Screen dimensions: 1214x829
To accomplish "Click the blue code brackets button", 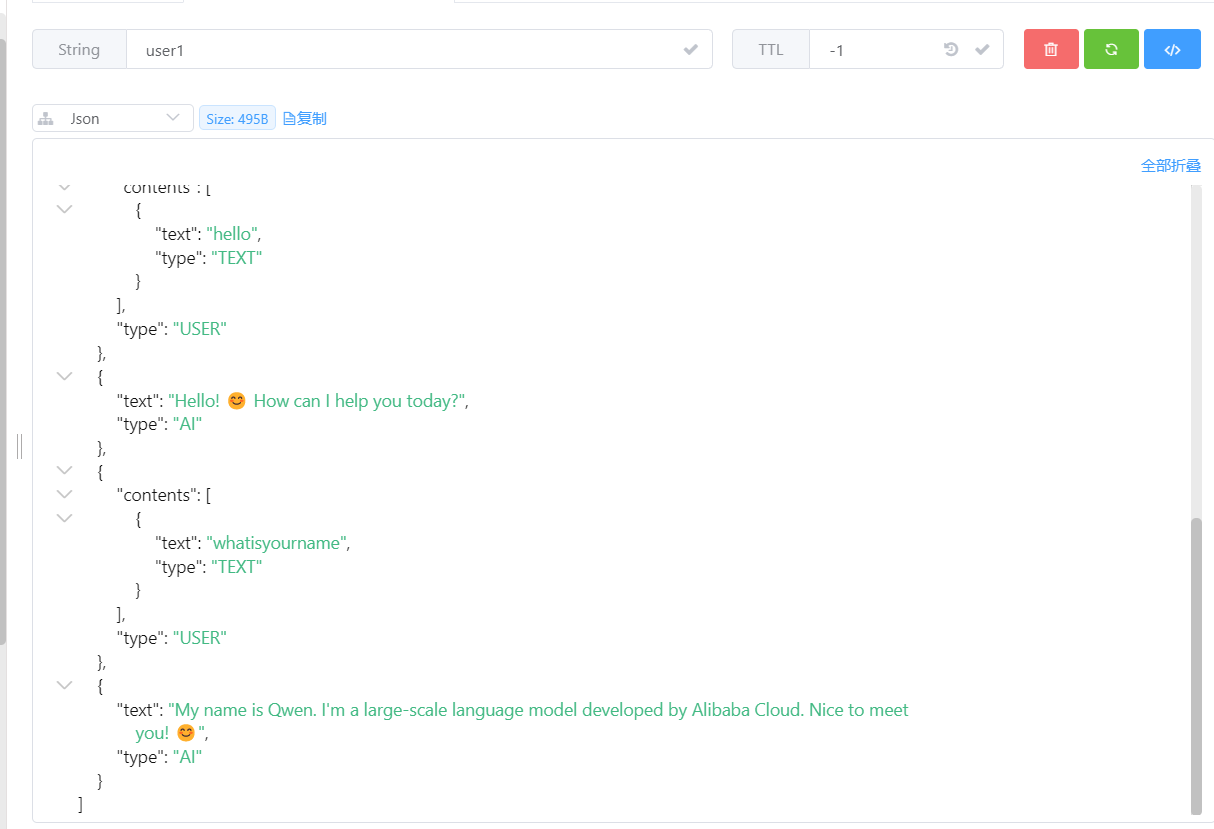I will coord(1172,50).
